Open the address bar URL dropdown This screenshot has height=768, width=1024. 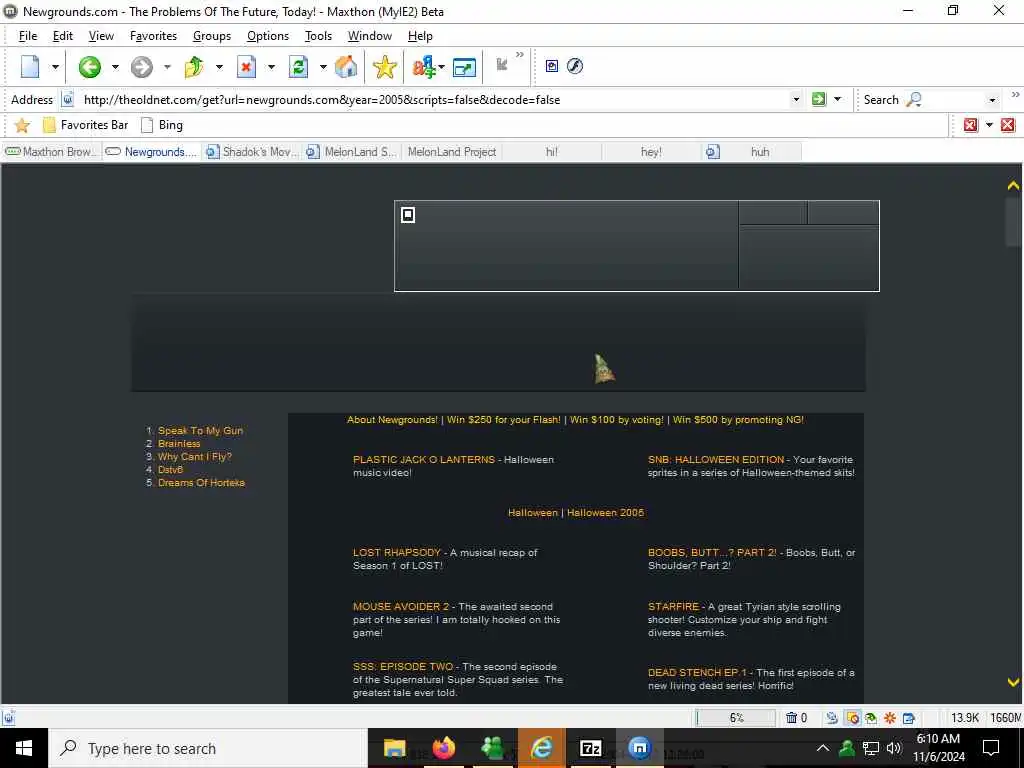point(796,100)
